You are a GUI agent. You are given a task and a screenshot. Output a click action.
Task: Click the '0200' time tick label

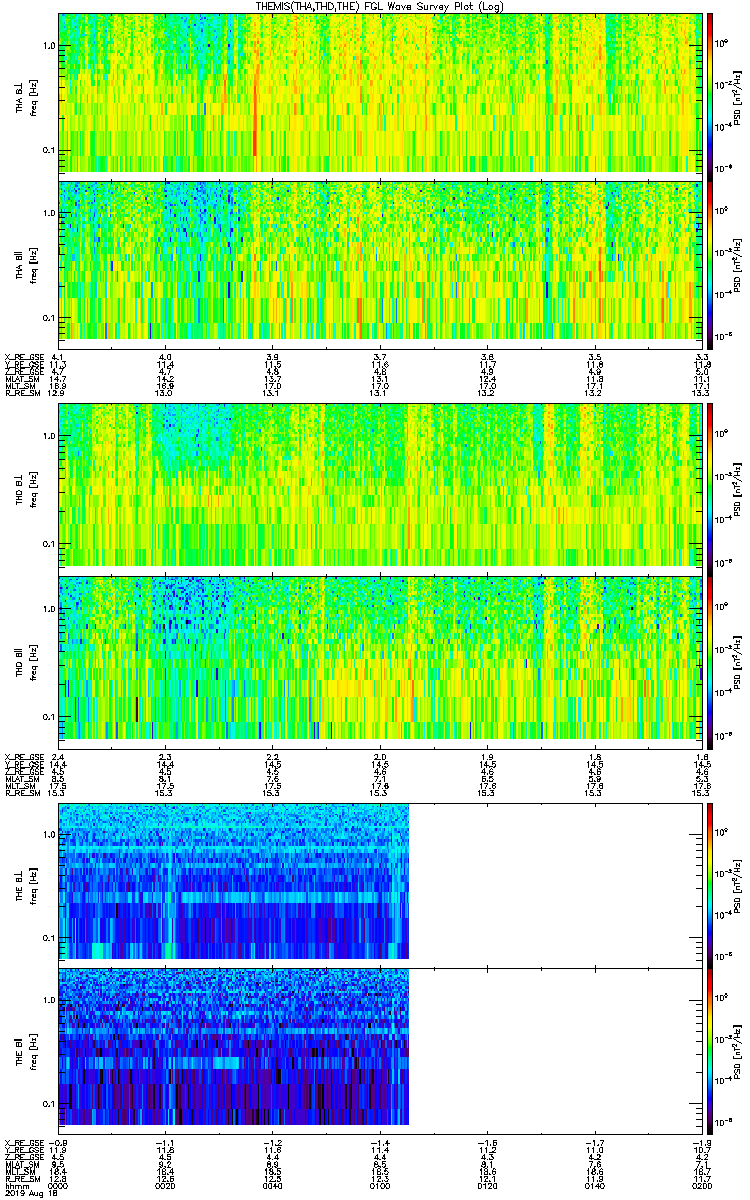(x=702, y=1186)
